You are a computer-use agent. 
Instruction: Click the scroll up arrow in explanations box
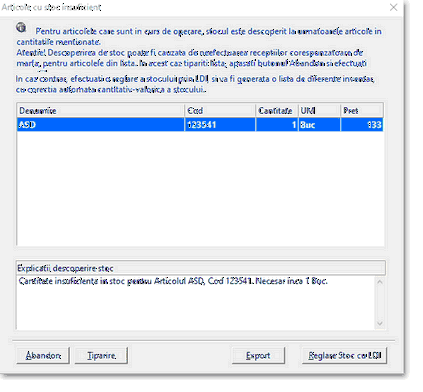pos(379,282)
